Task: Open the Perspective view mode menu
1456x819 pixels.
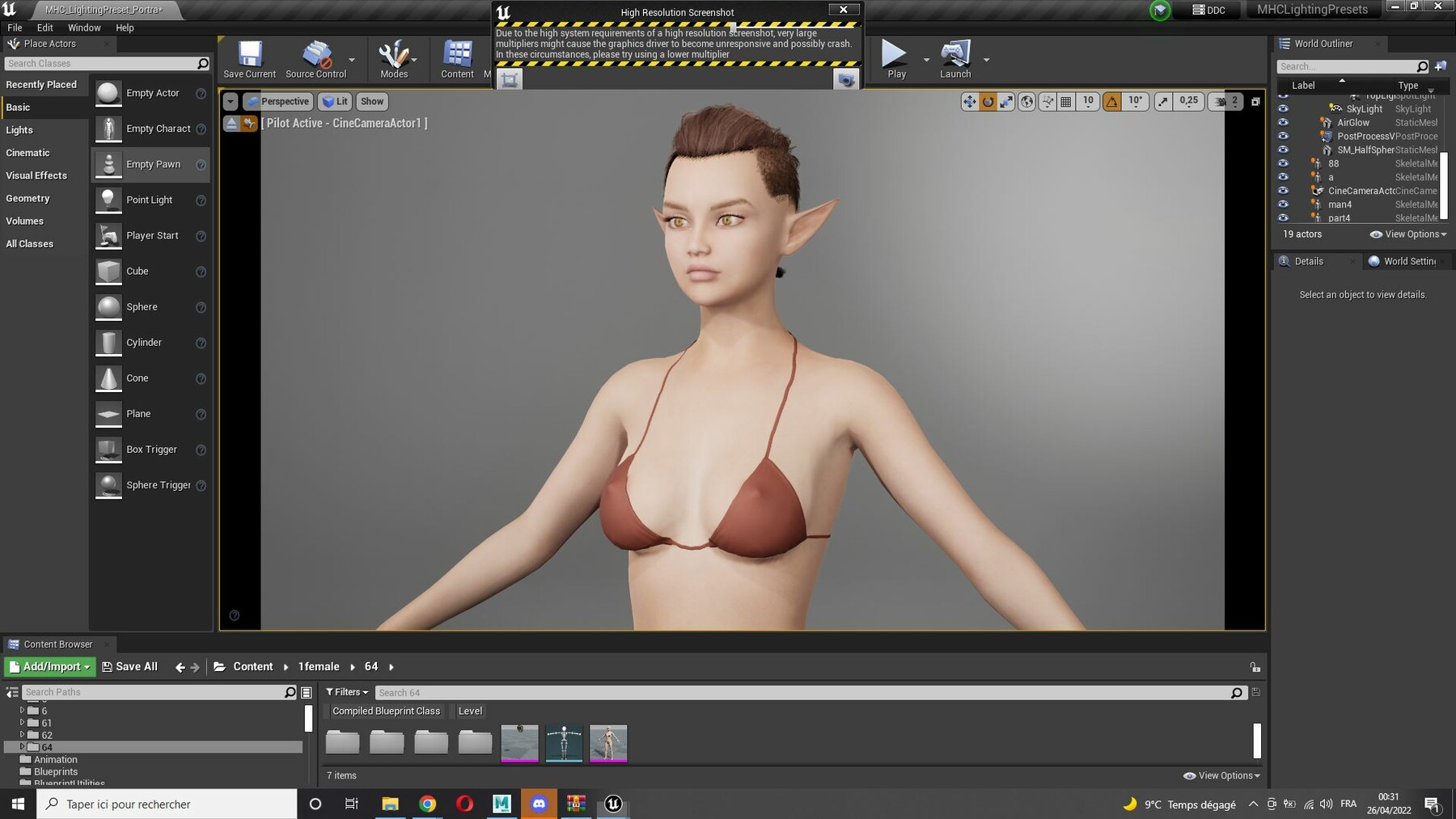Action: pos(277,102)
